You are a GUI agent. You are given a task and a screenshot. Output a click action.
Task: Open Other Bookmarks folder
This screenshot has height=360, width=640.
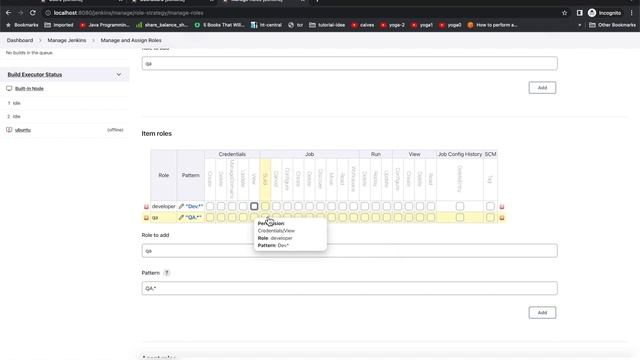point(612,25)
